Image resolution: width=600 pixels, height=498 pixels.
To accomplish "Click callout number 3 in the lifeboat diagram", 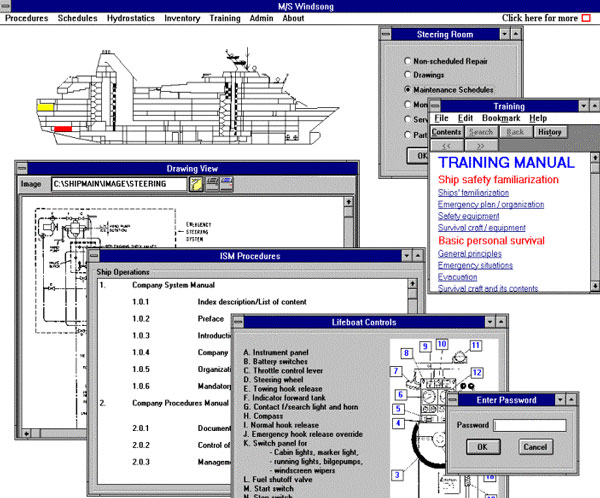I will [x=397, y=475].
